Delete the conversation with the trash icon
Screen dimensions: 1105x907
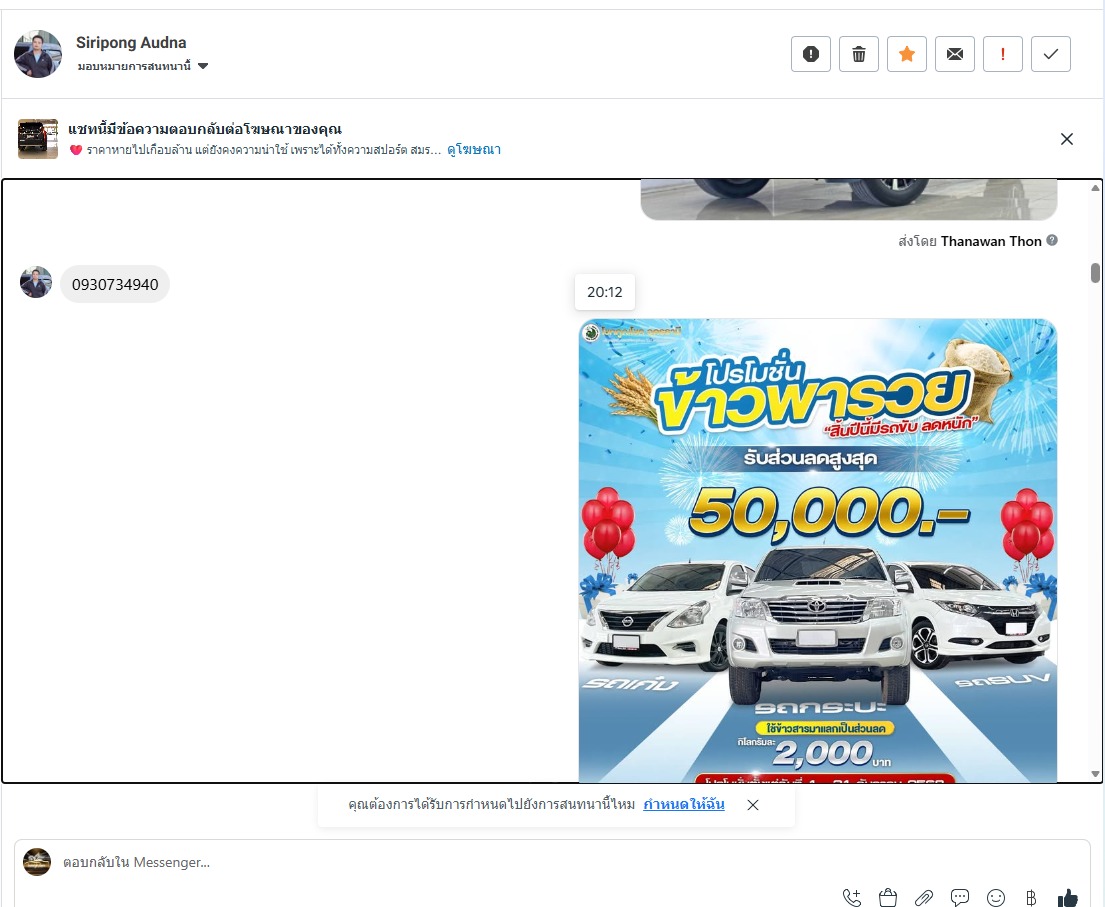tap(858, 54)
